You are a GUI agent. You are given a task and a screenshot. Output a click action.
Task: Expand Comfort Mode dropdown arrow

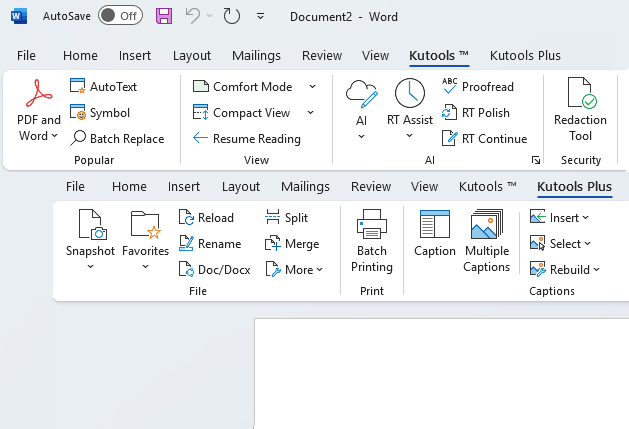click(x=312, y=87)
